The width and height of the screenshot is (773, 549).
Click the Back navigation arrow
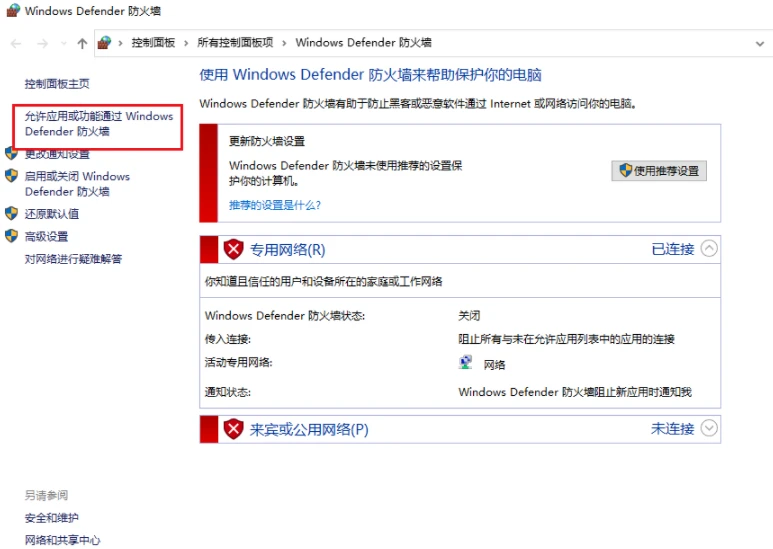pyautogui.click(x=16, y=43)
